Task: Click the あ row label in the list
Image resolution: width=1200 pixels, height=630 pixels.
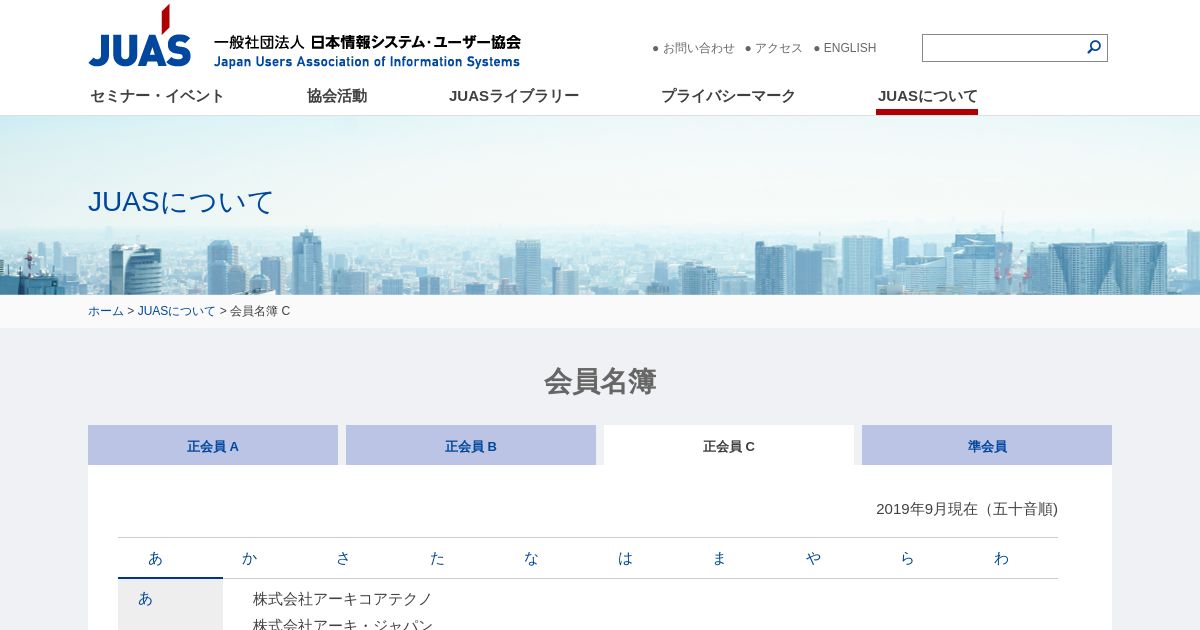Action: click(x=146, y=598)
